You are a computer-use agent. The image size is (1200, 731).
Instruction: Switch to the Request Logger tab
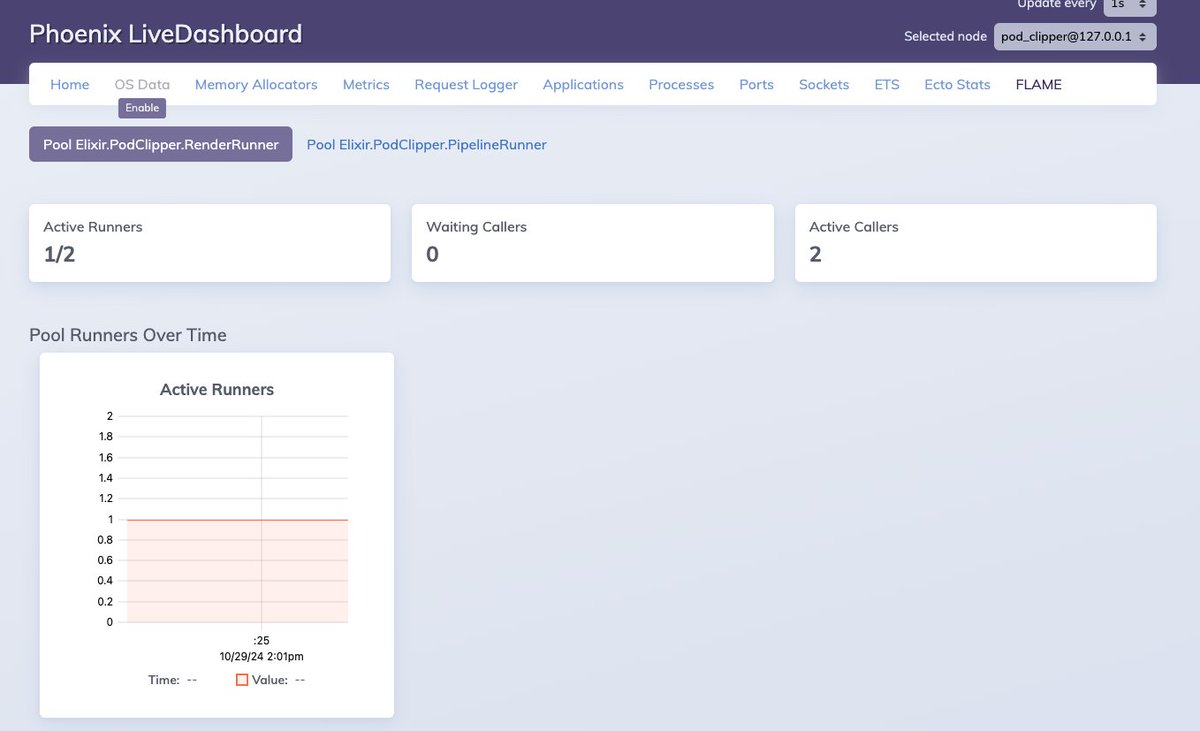click(465, 85)
